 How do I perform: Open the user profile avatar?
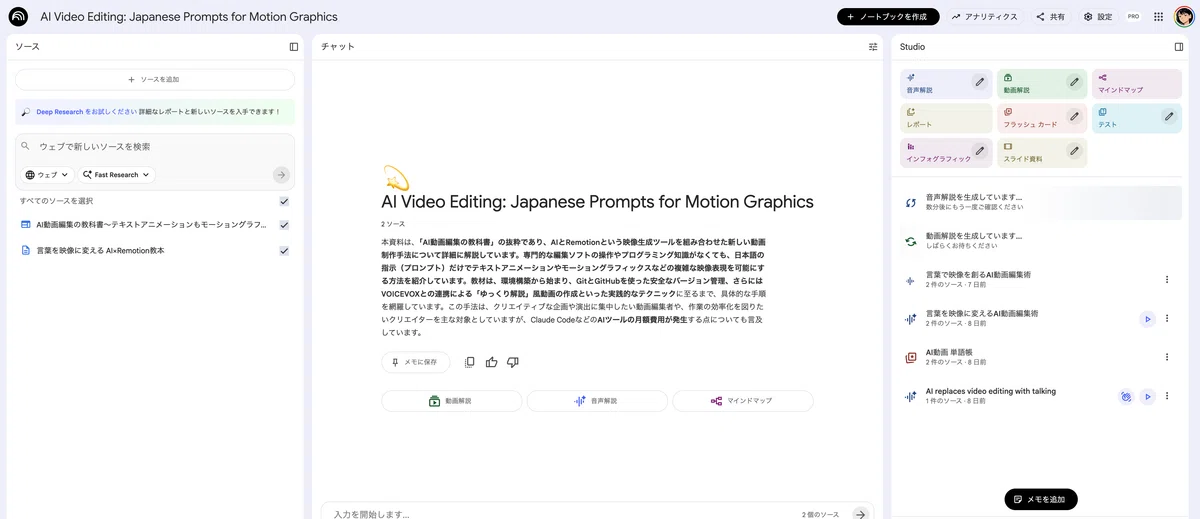(x=1183, y=17)
